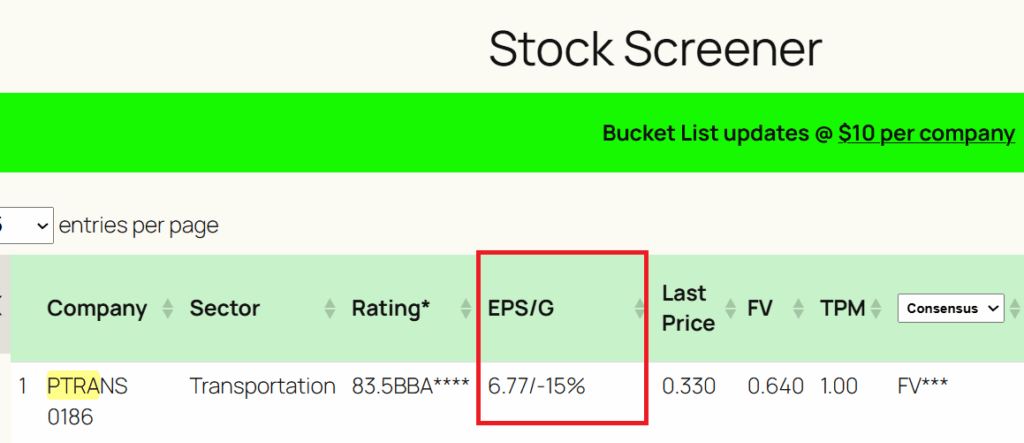
Task: Sort by EPS/G using its arrow icon
Action: tap(640, 309)
